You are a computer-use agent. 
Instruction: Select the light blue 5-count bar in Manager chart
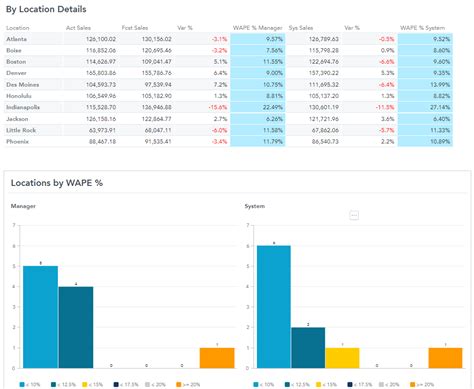tap(40, 317)
